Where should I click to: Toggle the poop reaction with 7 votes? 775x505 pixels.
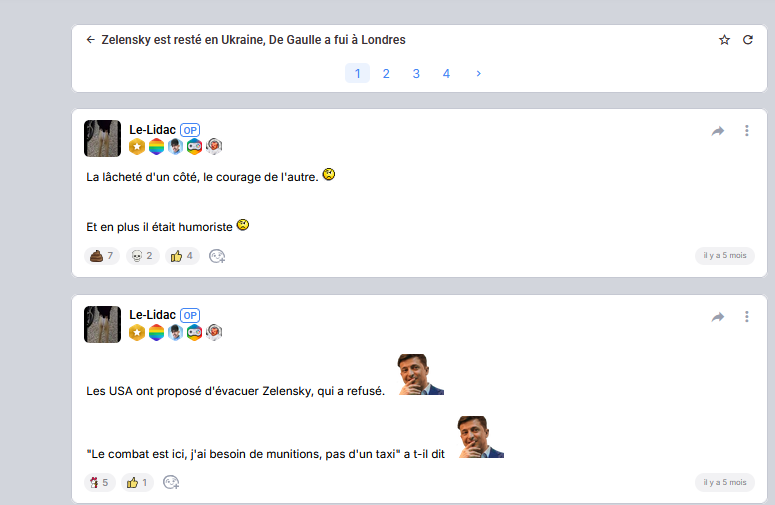pyautogui.click(x=102, y=256)
